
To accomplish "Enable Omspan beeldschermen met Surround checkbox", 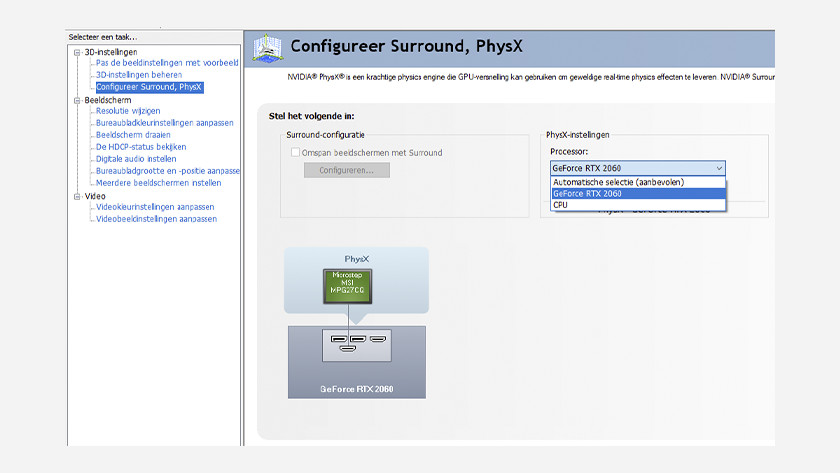I will pos(295,153).
